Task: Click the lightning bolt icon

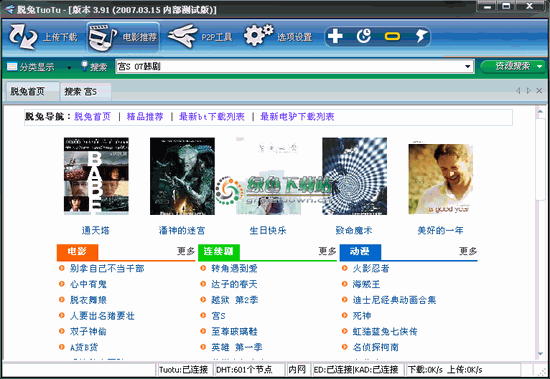Action: pyautogui.click(x=421, y=36)
